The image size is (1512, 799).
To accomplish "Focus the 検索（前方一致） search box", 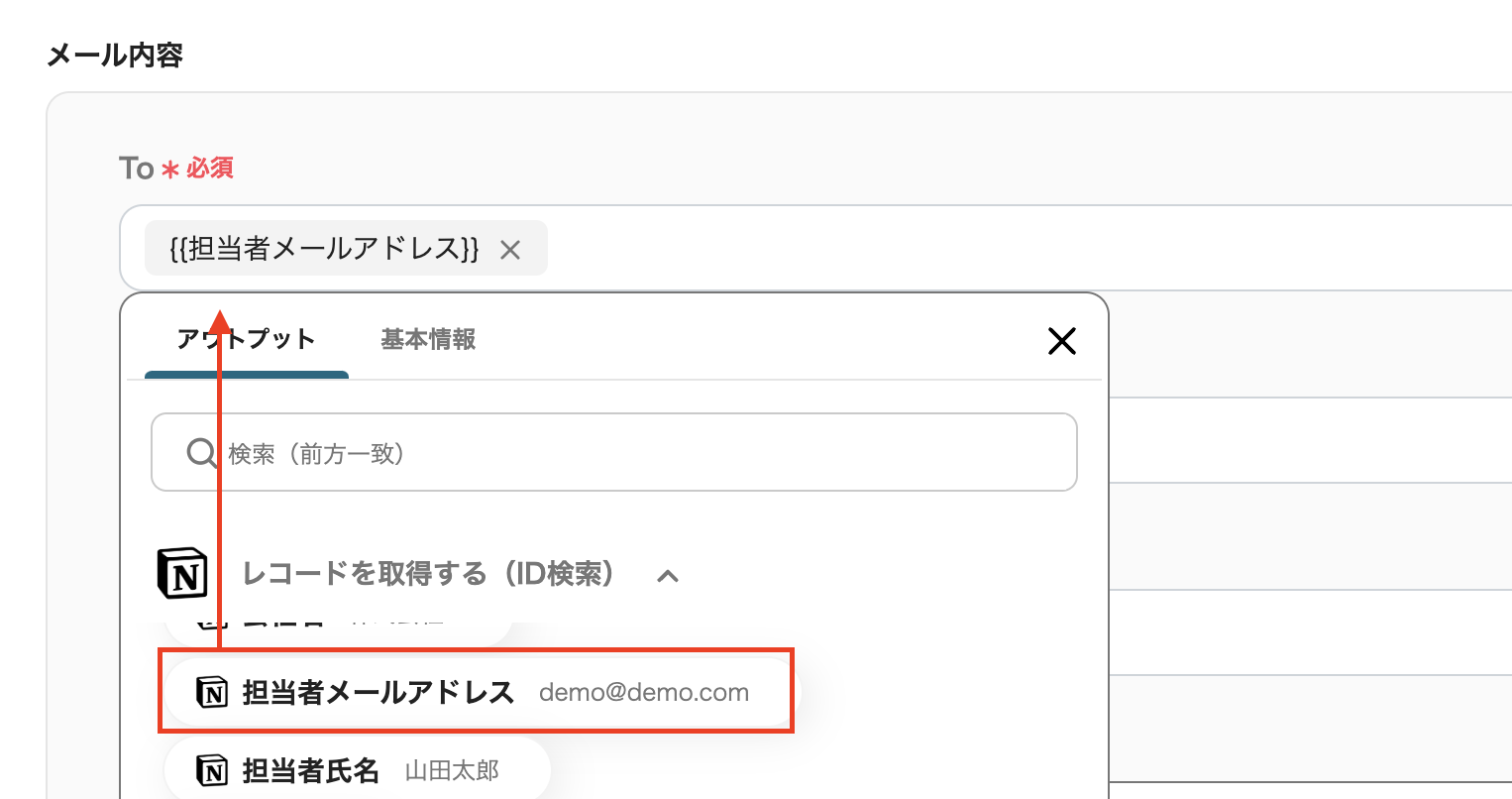I will tap(634, 453).
